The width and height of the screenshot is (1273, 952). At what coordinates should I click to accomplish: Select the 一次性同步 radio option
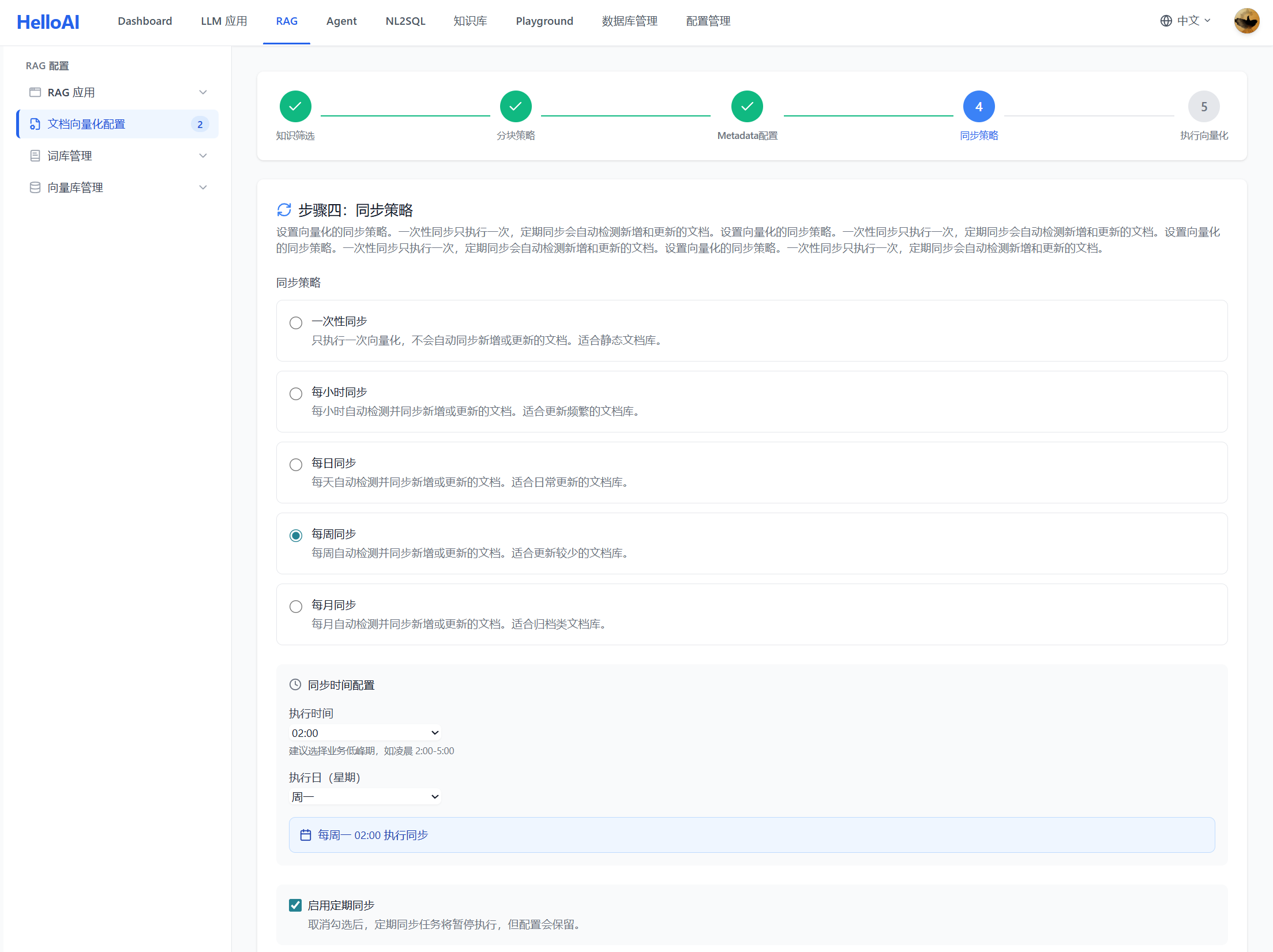pyautogui.click(x=296, y=323)
